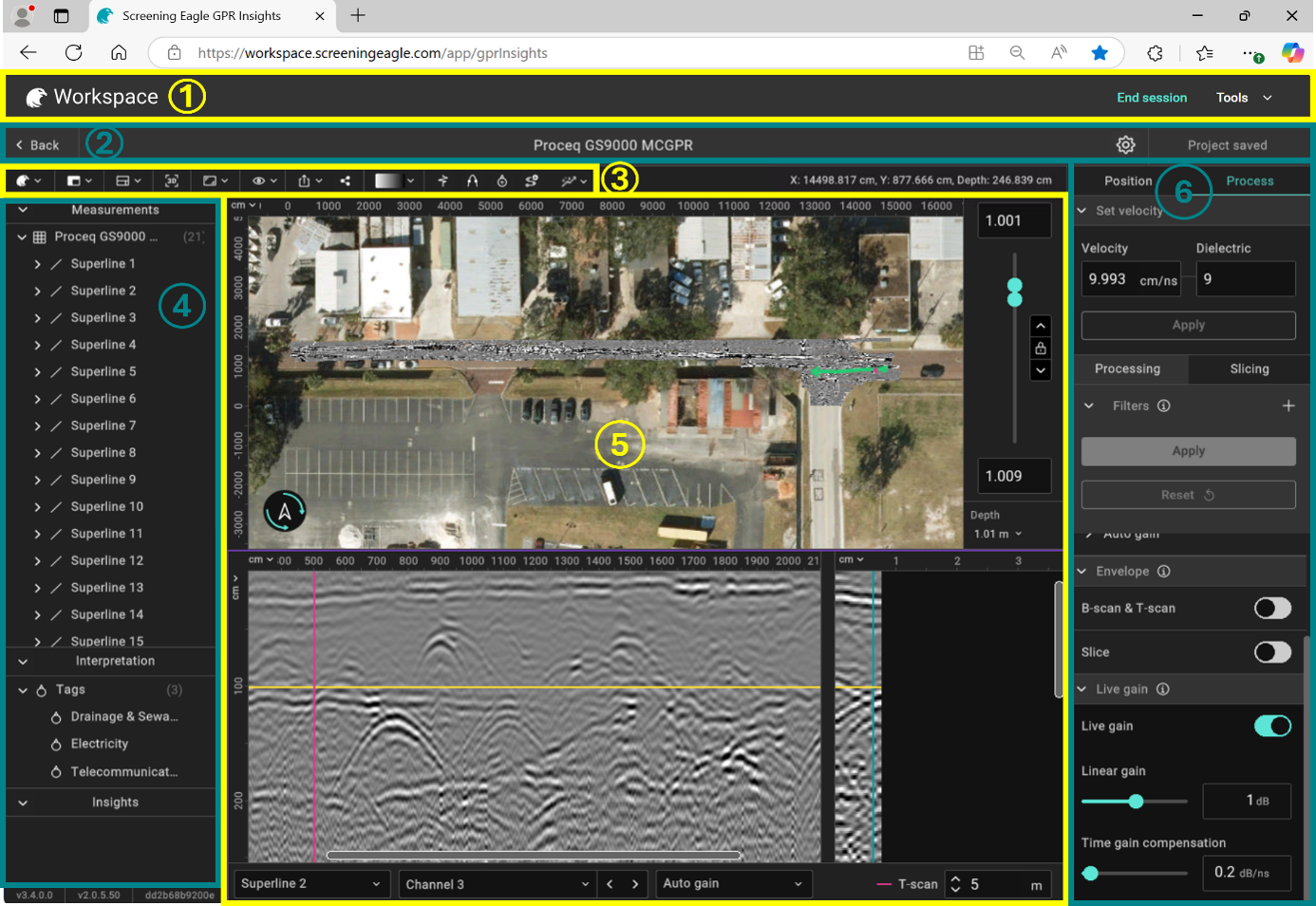Go Back to previous page

37,145
